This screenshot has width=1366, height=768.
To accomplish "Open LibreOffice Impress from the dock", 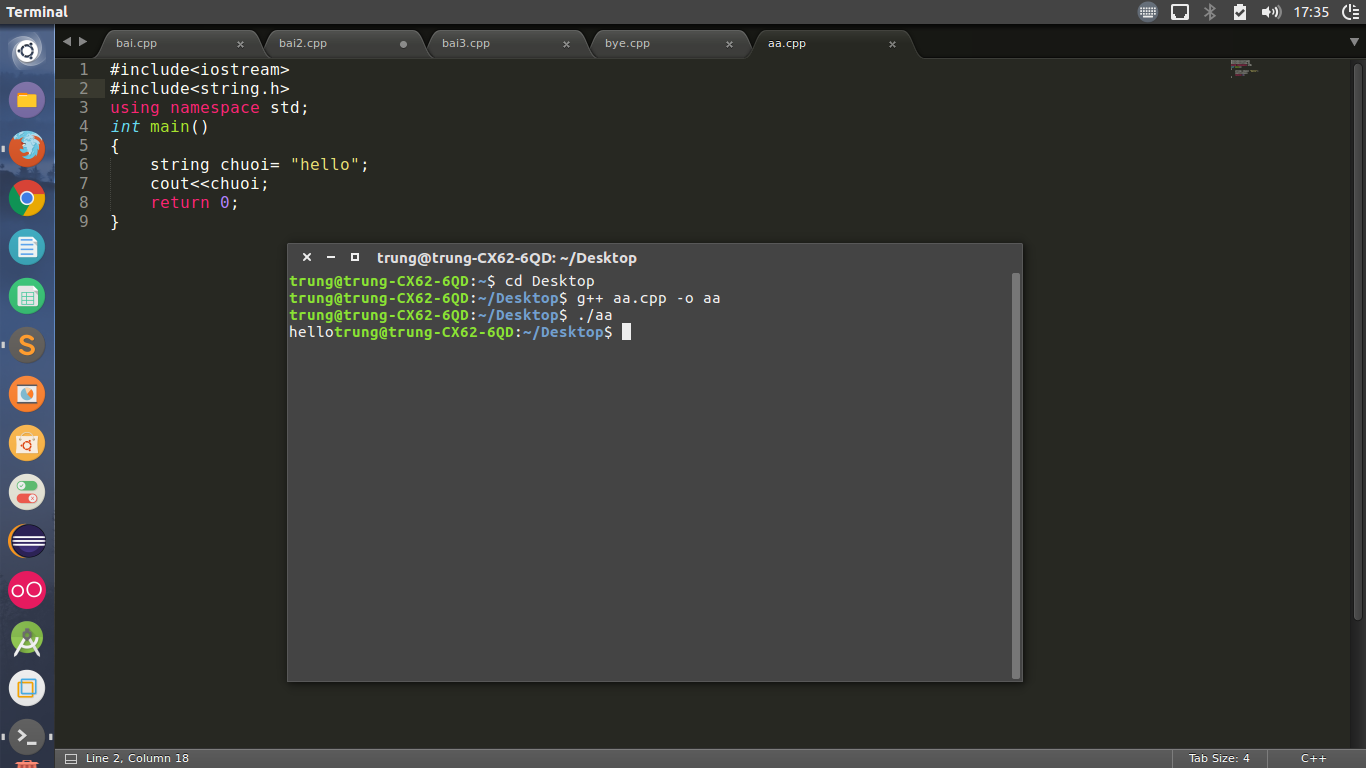I will click(x=27, y=394).
